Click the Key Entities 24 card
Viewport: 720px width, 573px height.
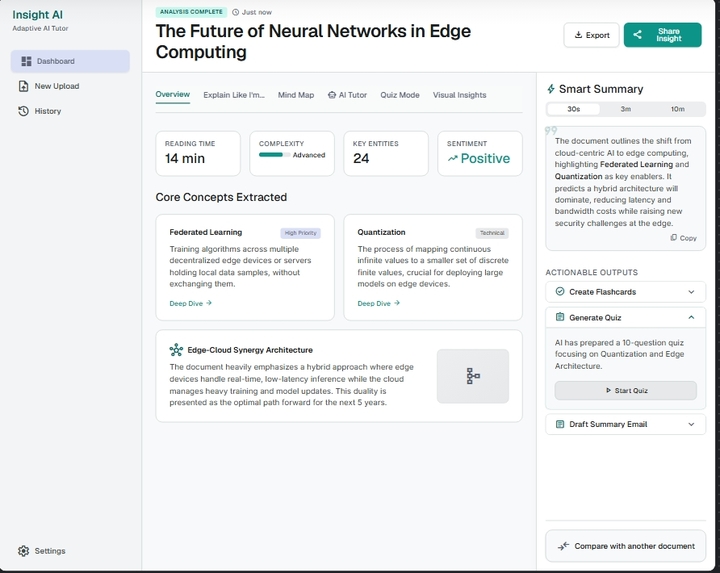coord(386,153)
